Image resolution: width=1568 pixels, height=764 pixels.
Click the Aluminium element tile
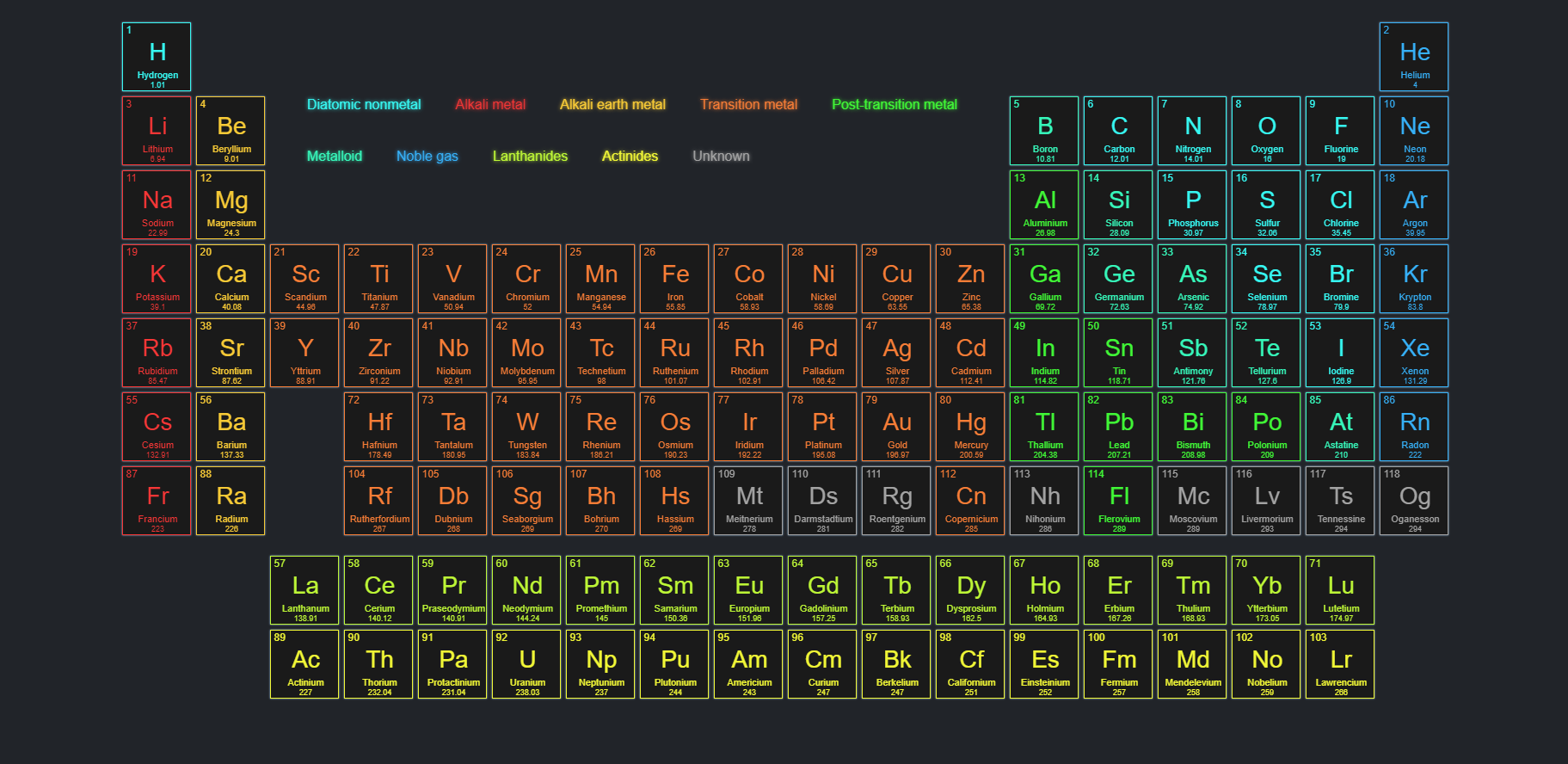pyautogui.click(x=1044, y=205)
